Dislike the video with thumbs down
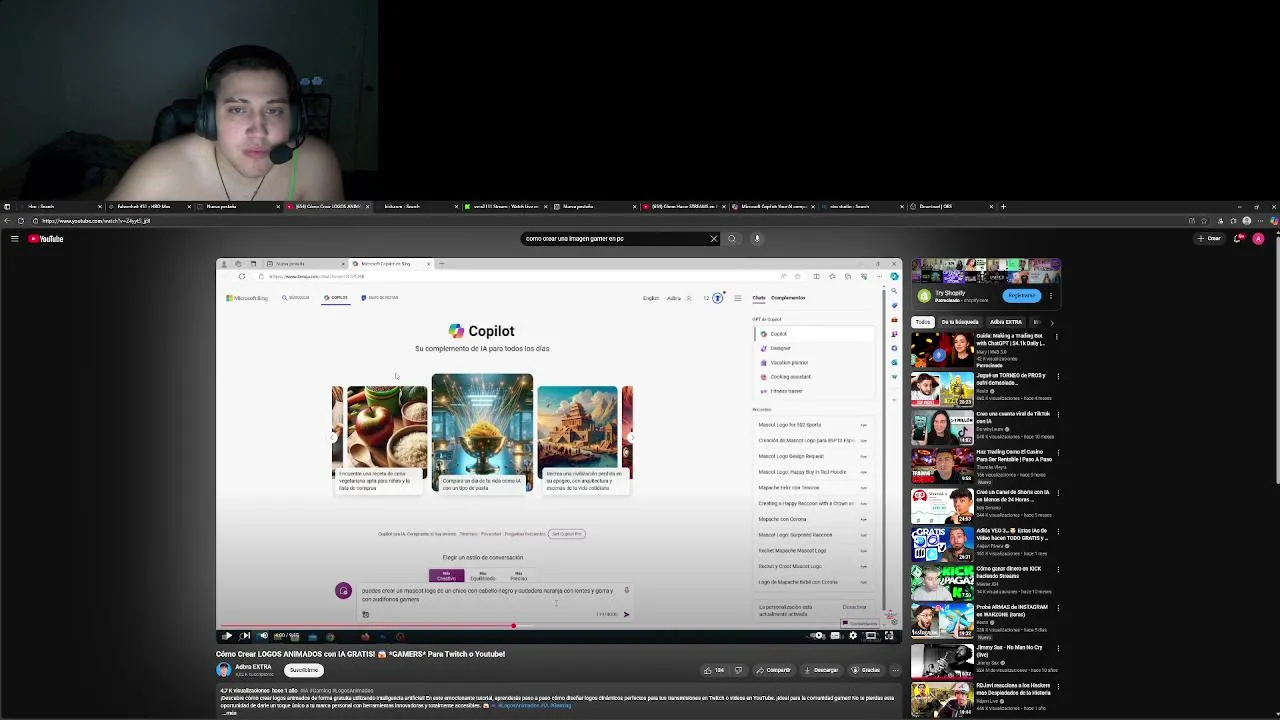Image resolution: width=1280 pixels, height=720 pixels. (739, 670)
